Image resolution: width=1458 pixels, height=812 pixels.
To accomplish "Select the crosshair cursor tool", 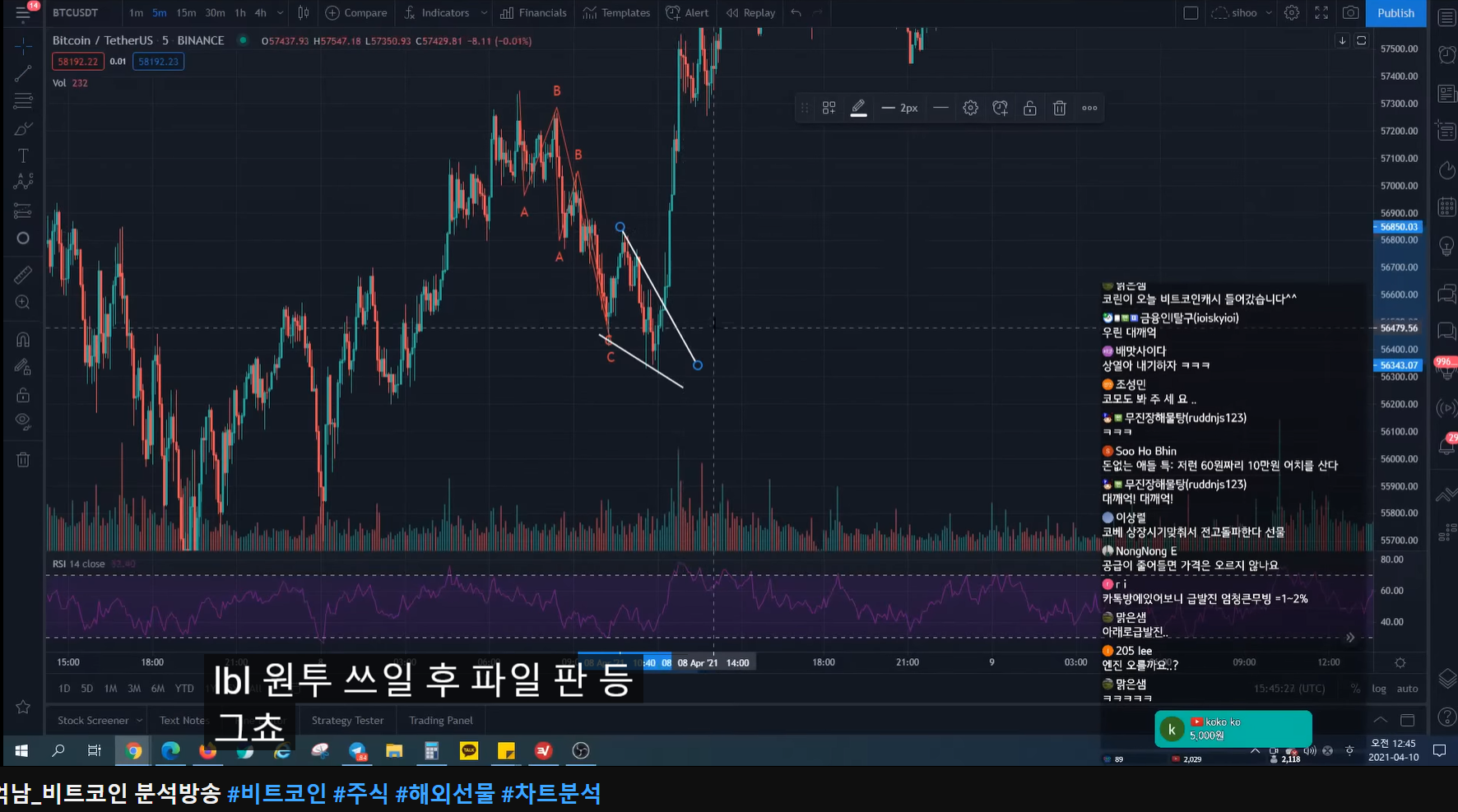I will pyautogui.click(x=23, y=45).
